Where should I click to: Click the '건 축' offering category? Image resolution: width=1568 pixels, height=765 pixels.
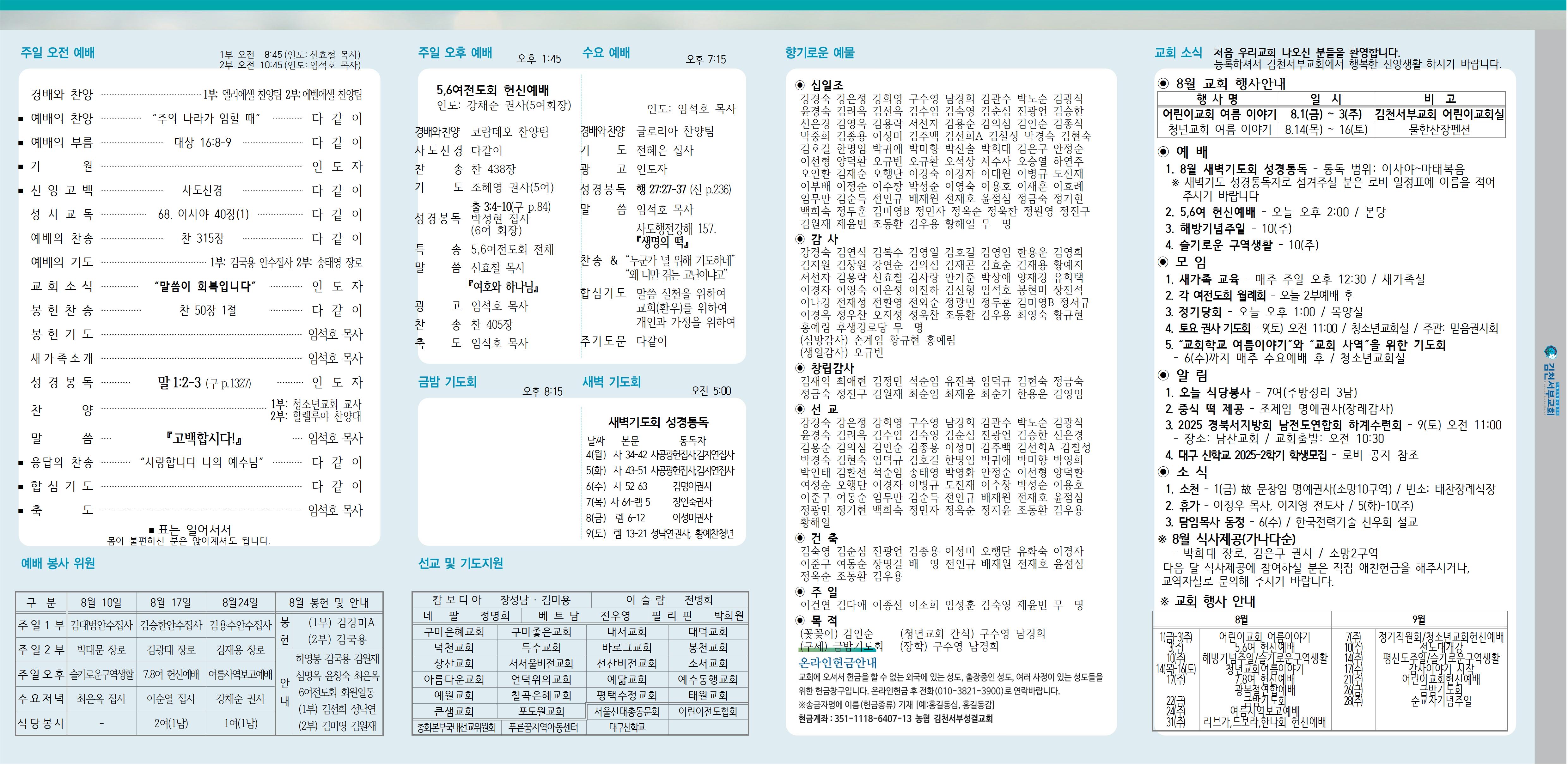(824, 538)
